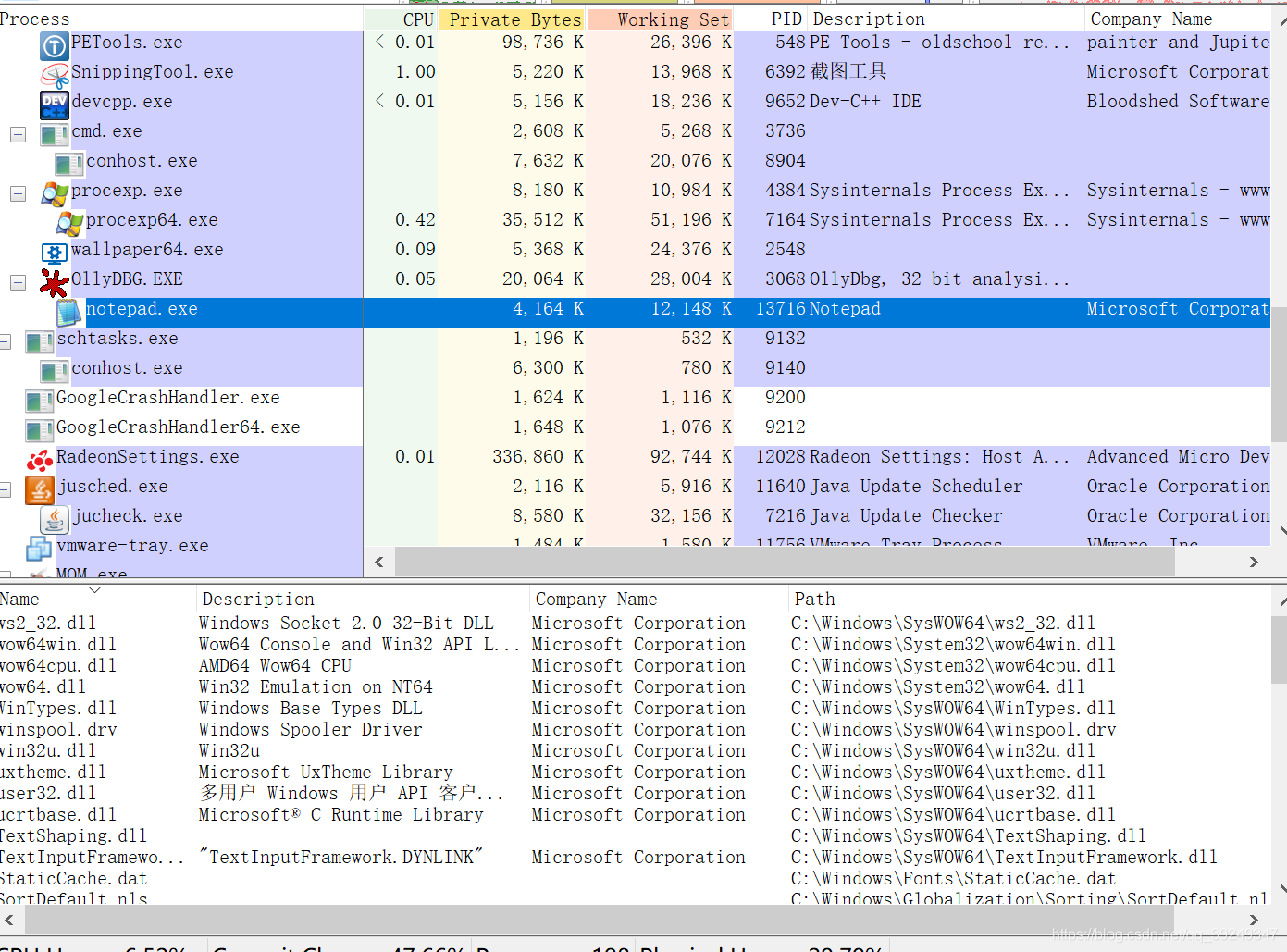Image resolution: width=1287 pixels, height=952 pixels.
Task: Click the GoogleCrashHandler64.exe process icon
Action: click(40, 429)
